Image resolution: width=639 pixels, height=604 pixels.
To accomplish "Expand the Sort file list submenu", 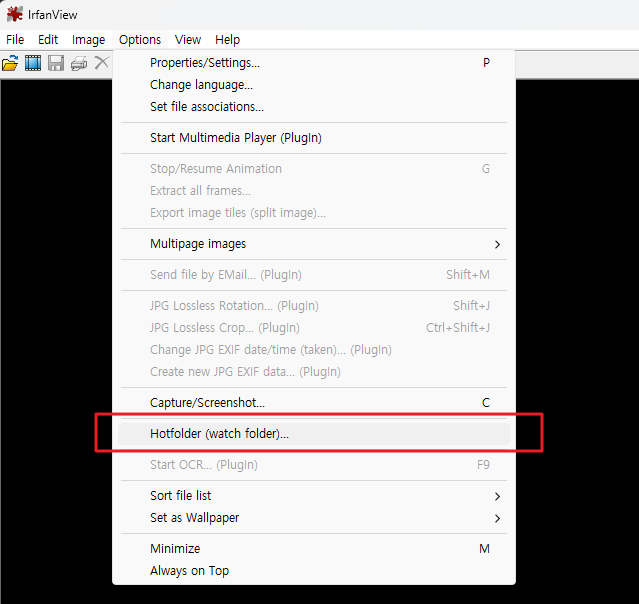I will click(x=314, y=496).
